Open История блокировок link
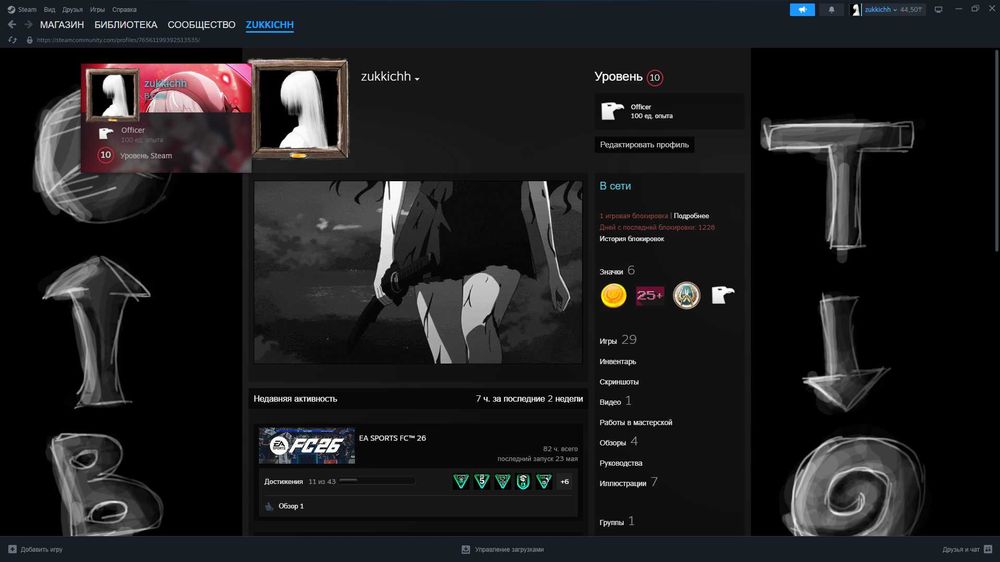This screenshot has height=562, width=1000. pyautogui.click(x=631, y=239)
